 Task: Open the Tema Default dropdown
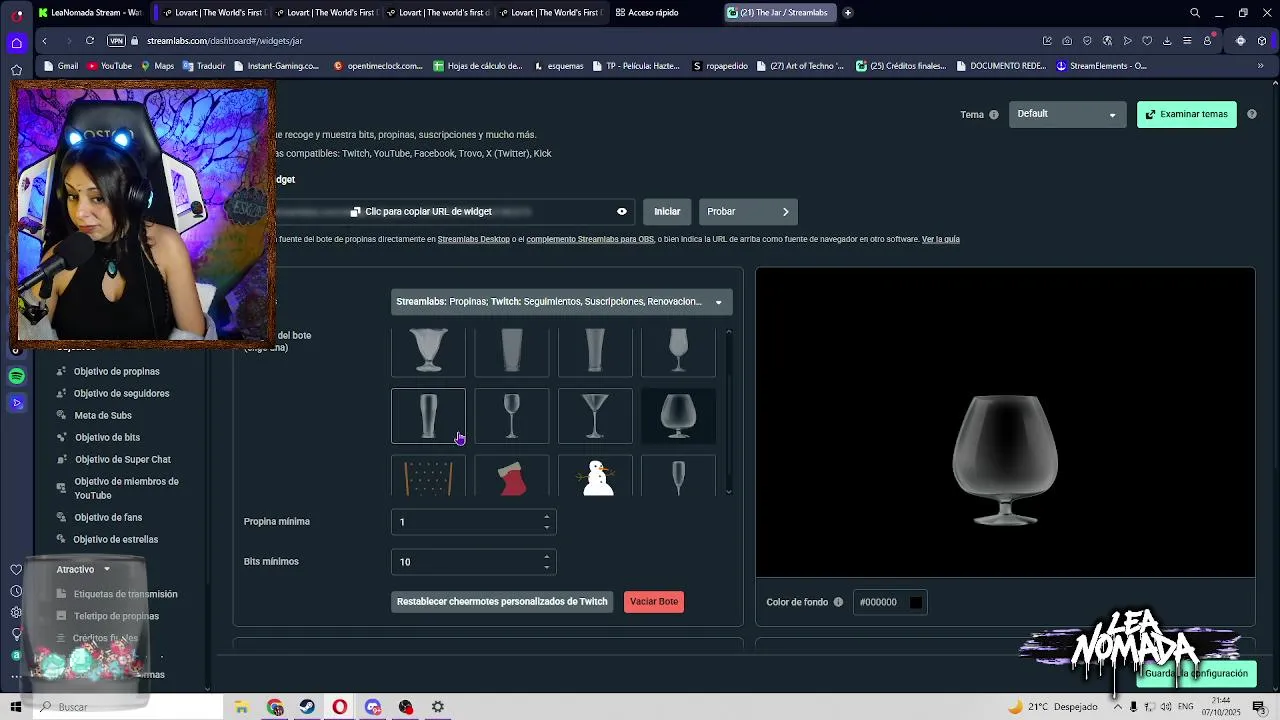(x=1066, y=114)
